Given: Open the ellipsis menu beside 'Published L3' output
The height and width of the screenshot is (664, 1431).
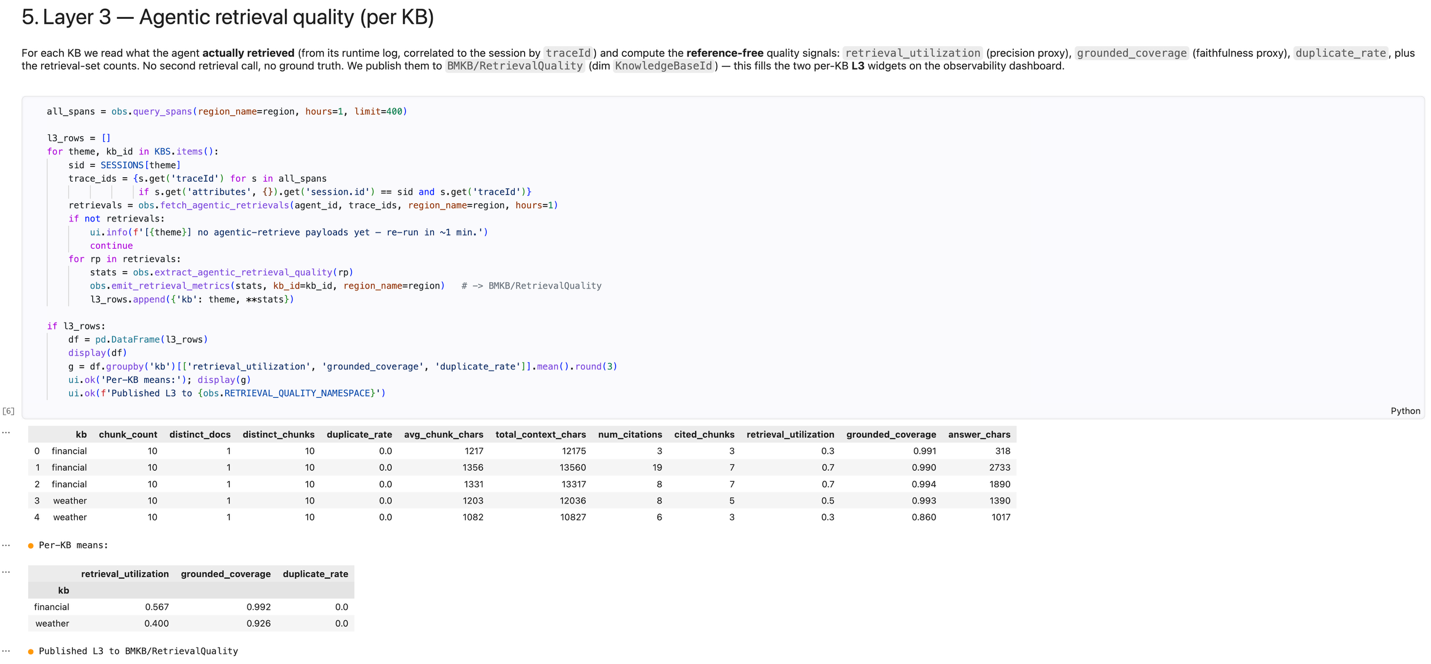Looking at the screenshot, I should tap(6, 651).
